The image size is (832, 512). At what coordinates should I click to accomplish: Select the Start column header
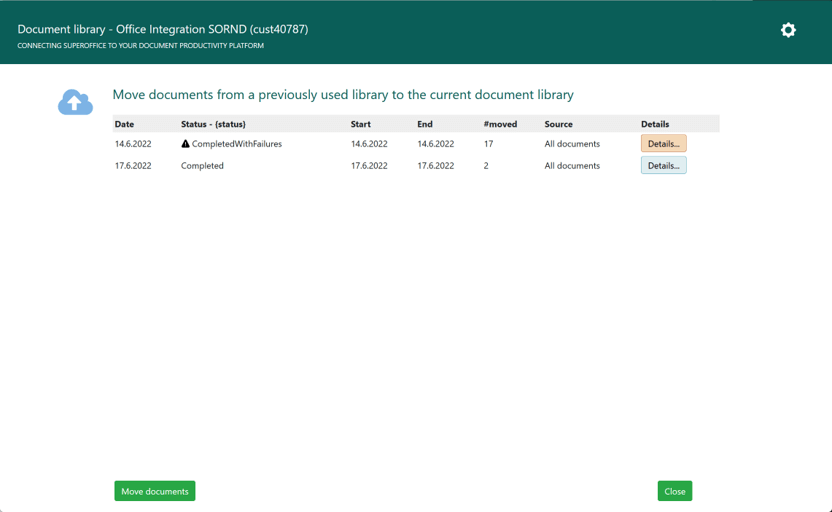point(361,124)
